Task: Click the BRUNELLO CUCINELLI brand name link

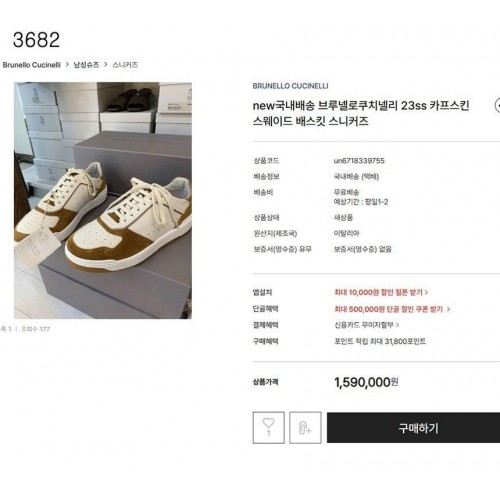Action: coord(290,86)
